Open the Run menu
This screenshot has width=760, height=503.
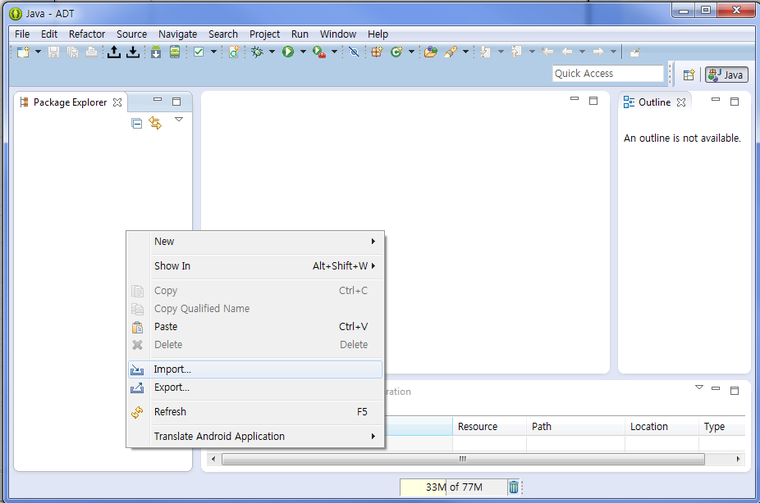(x=300, y=34)
